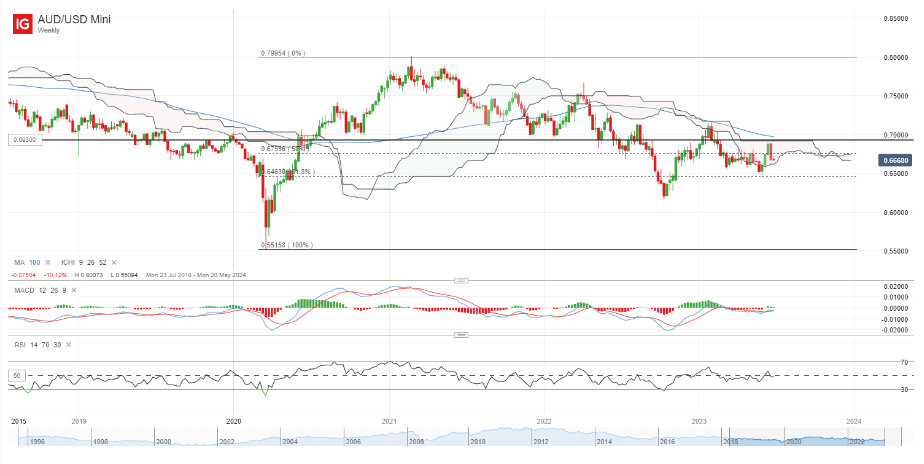The width and height of the screenshot is (924, 464).
Task: Open MACD indicator settings label
Action: [x=23, y=289]
